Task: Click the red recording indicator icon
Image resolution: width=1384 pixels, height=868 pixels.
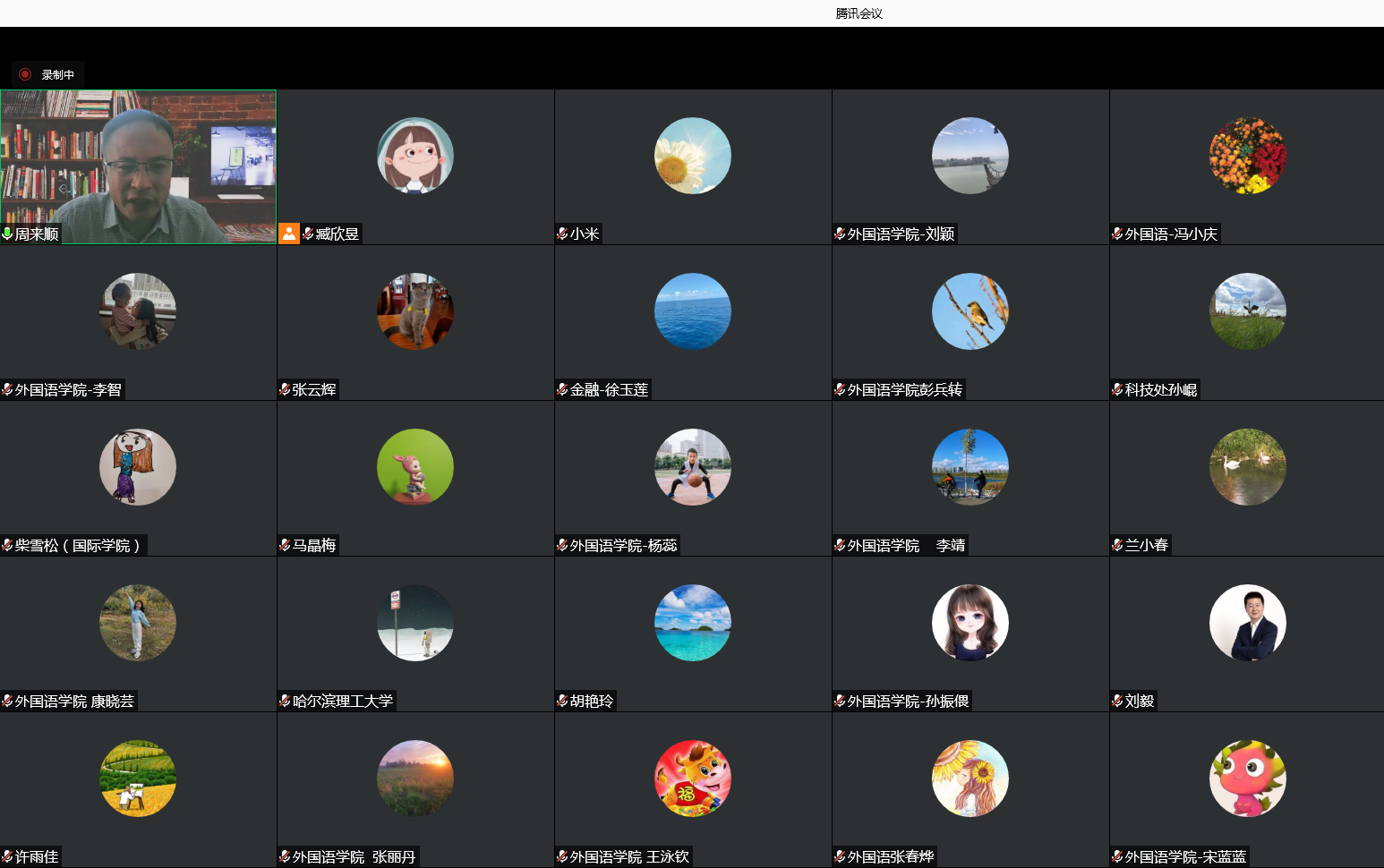Action: (25, 74)
